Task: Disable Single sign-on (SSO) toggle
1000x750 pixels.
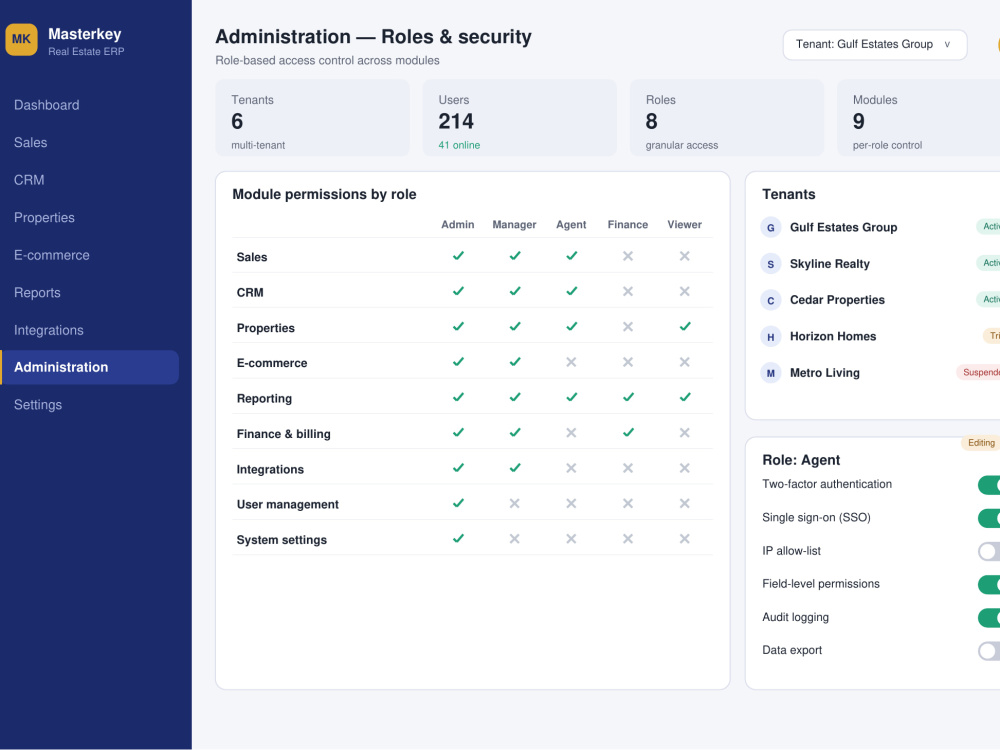Action: (x=989, y=518)
